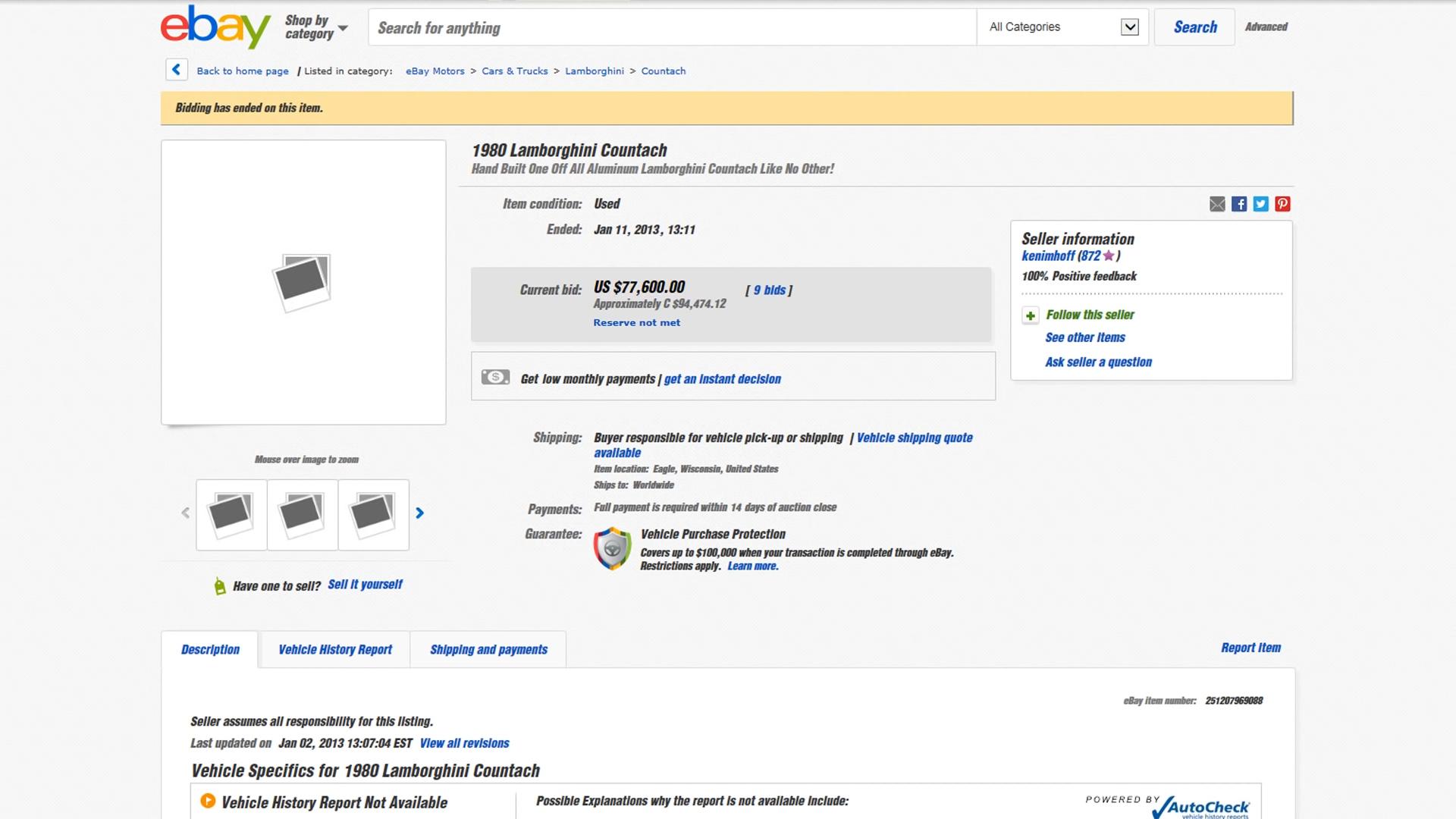Click the back arrow icon next to breadcrumbs
The image size is (1456, 819).
176,70
